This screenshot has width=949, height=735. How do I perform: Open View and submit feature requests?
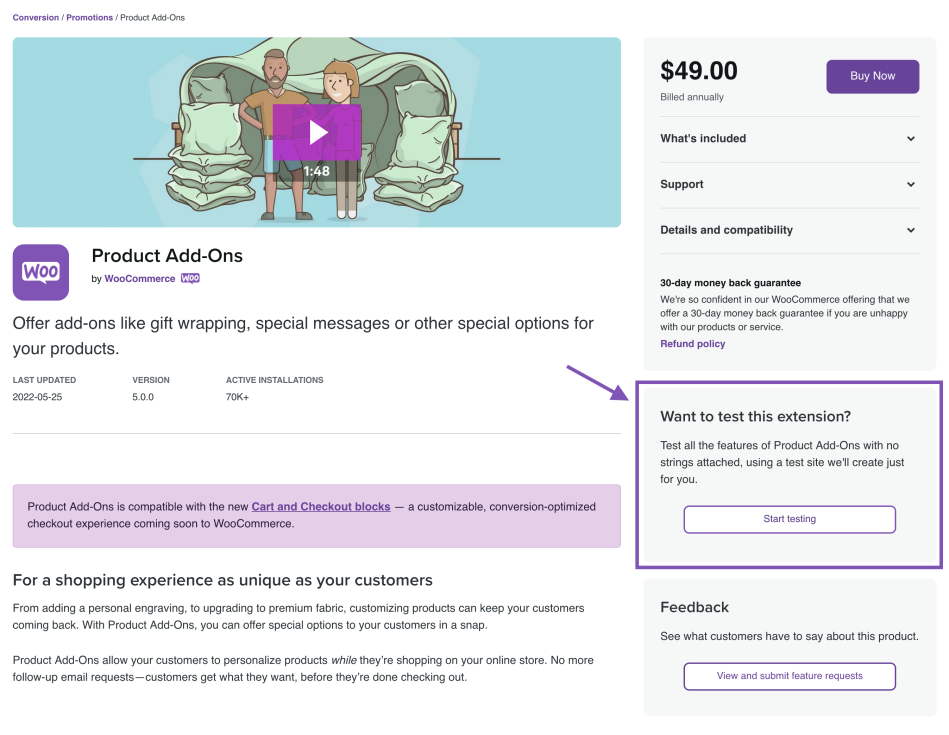(x=789, y=676)
